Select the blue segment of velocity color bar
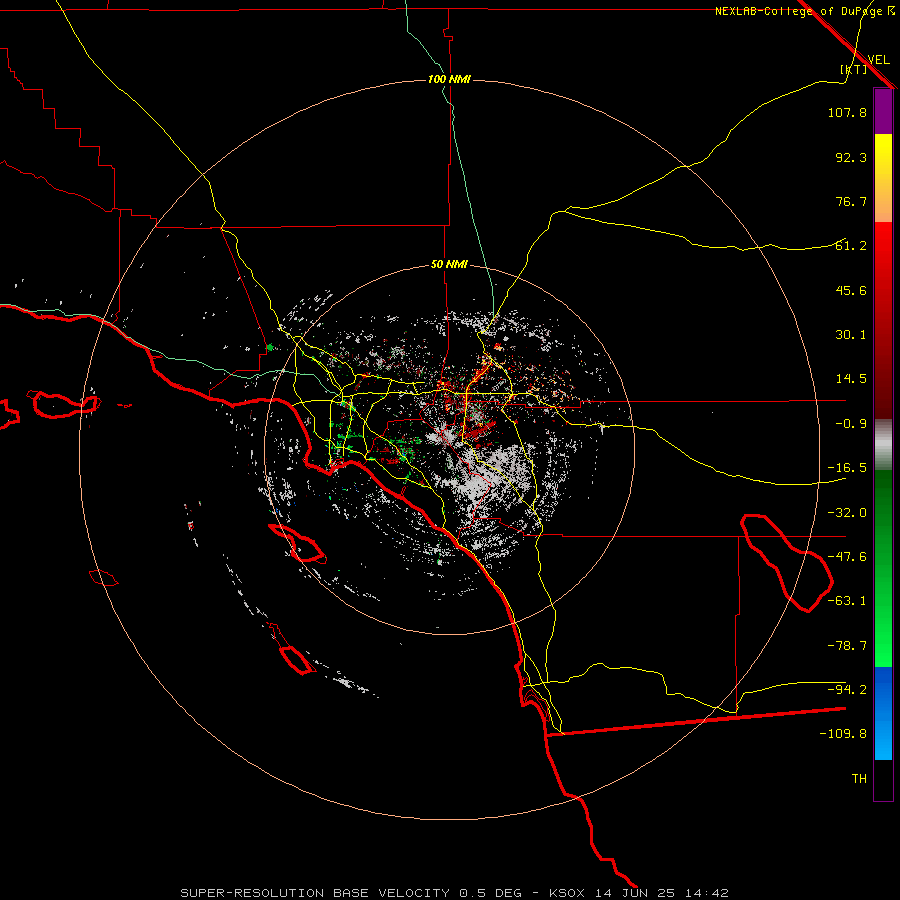The height and width of the screenshot is (900, 900). 883,713
